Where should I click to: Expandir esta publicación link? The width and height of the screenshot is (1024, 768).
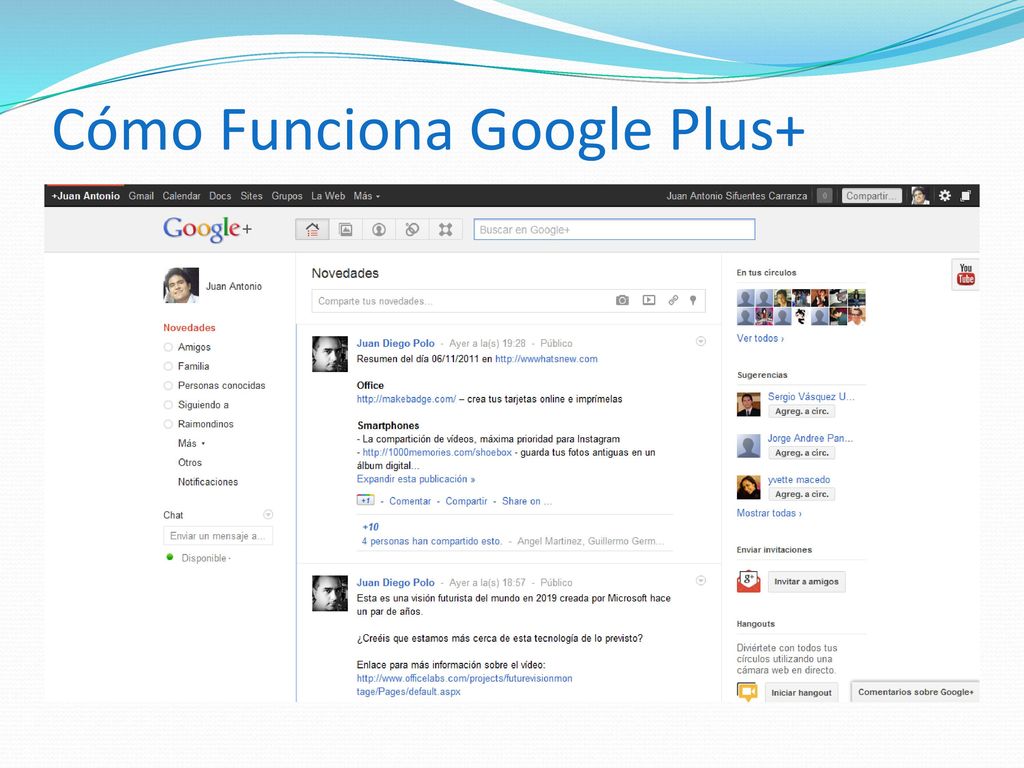415,479
